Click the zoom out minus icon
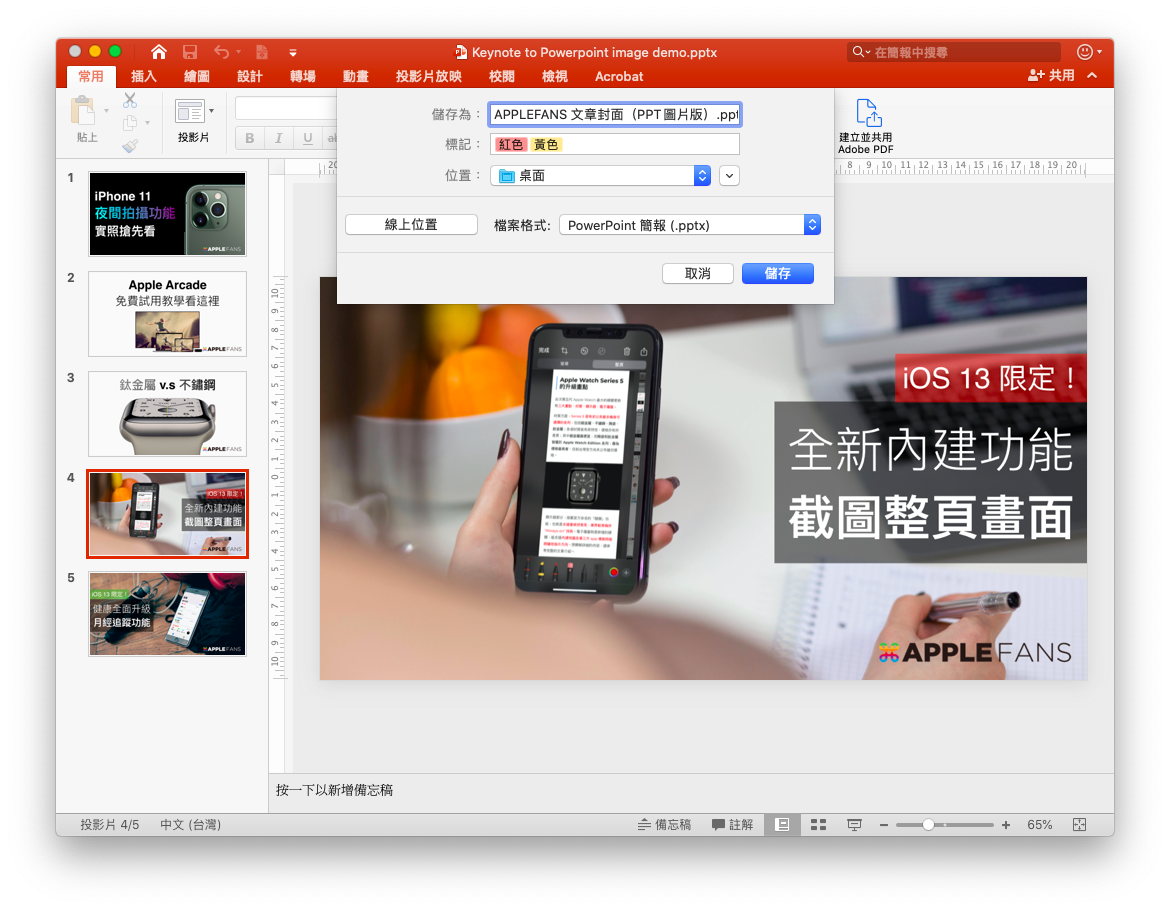 [883, 825]
